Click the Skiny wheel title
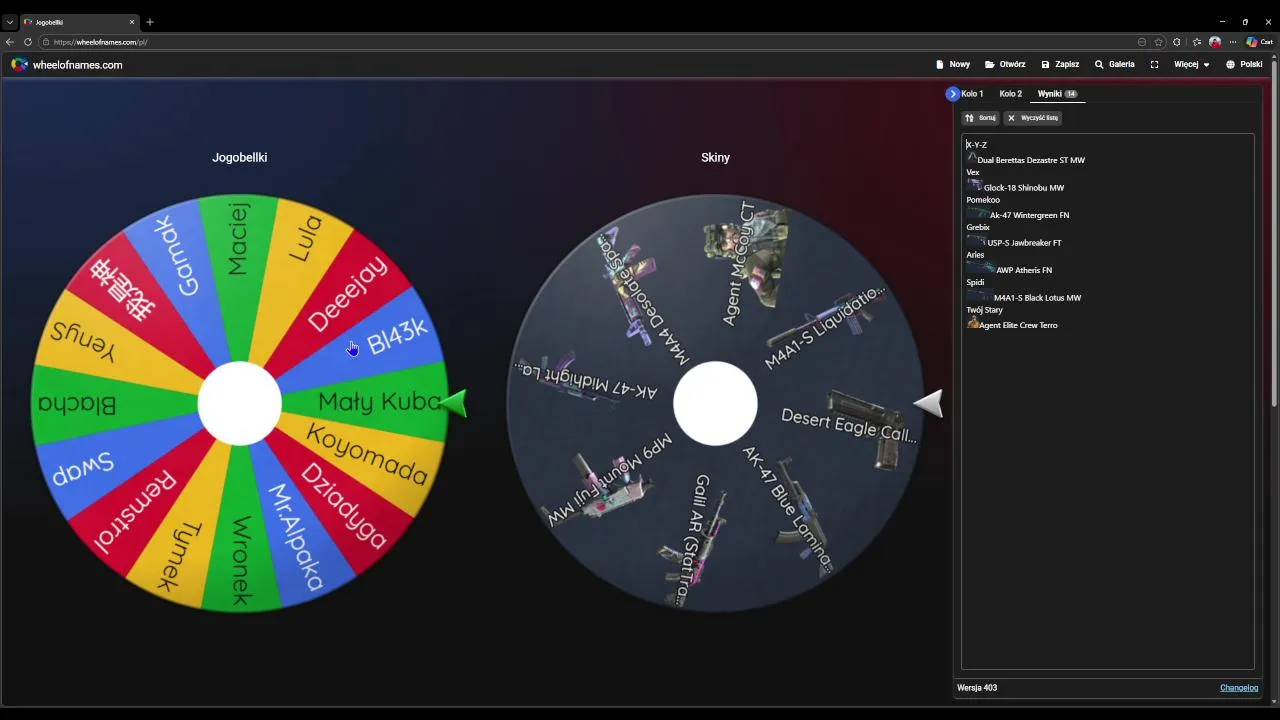The width and height of the screenshot is (1280, 720). pyautogui.click(x=715, y=158)
